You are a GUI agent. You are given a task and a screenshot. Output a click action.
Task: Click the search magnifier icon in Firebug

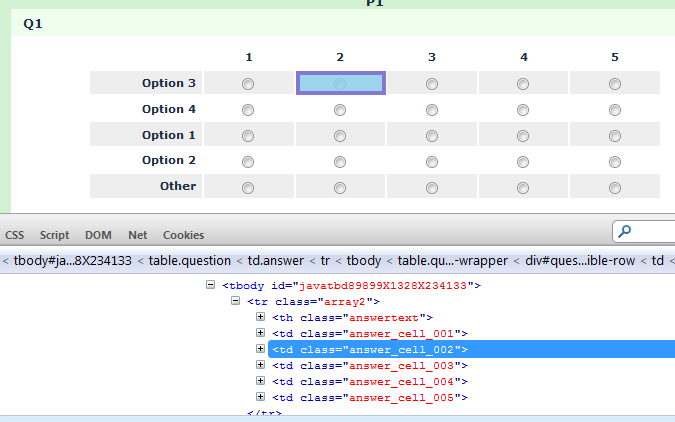pos(625,232)
